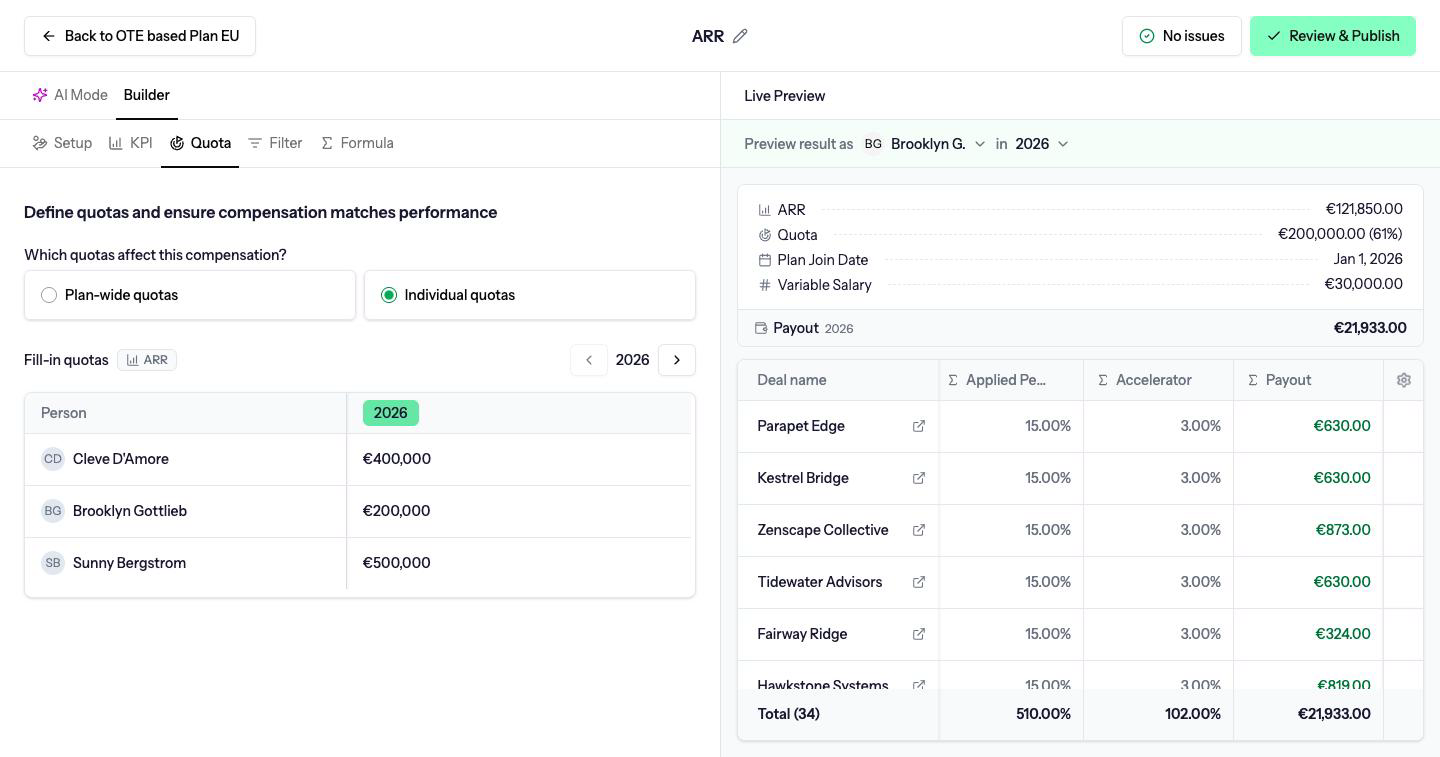Viewport: 1440px width, 757px height.
Task: Switch to Builder tab
Action: click(x=147, y=95)
